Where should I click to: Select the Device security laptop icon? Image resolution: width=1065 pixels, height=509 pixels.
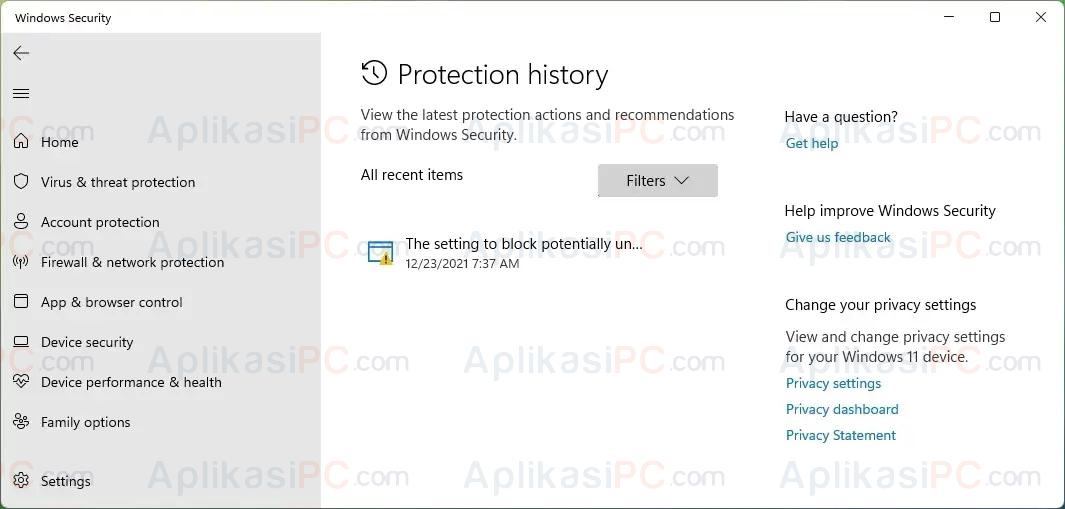[21, 342]
